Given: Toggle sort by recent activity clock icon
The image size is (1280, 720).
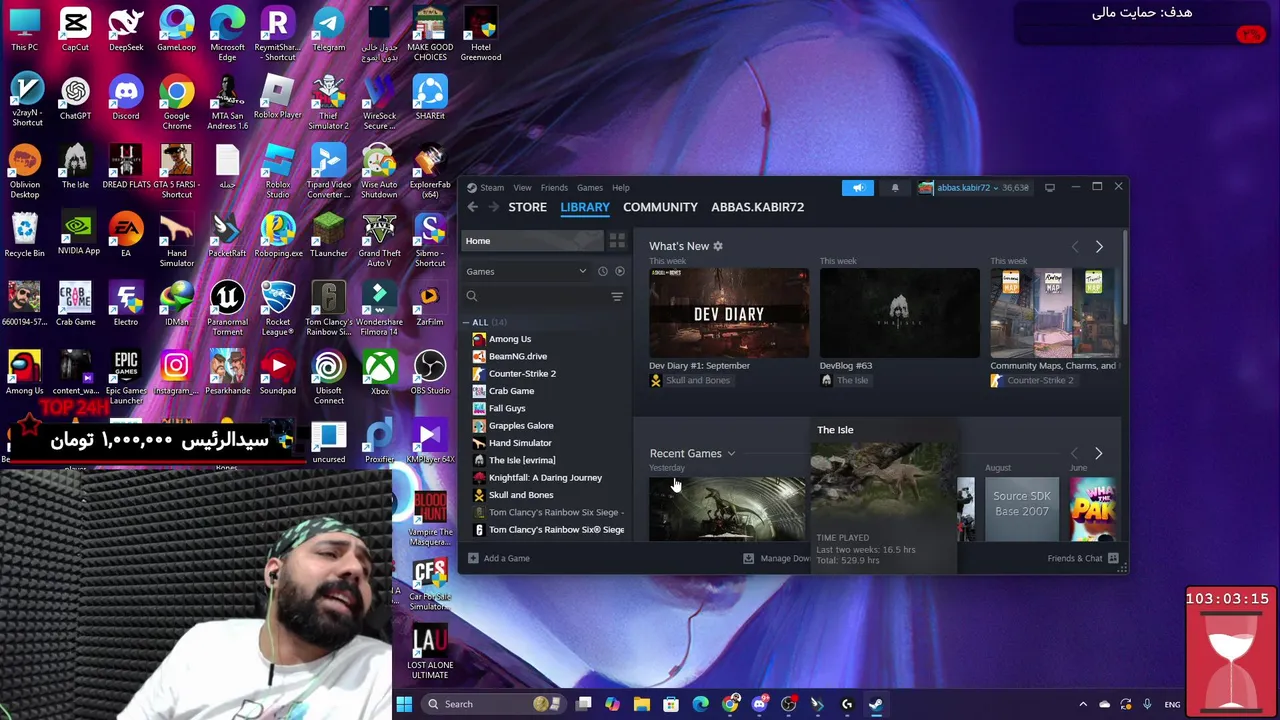Looking at the screenshot, I should pos(602,271).
